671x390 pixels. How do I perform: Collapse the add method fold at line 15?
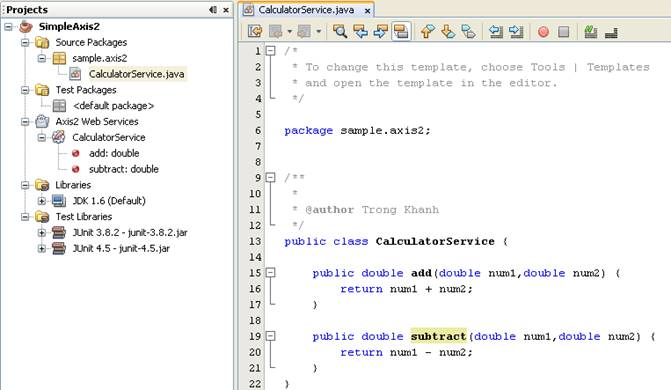coord(270,272)
